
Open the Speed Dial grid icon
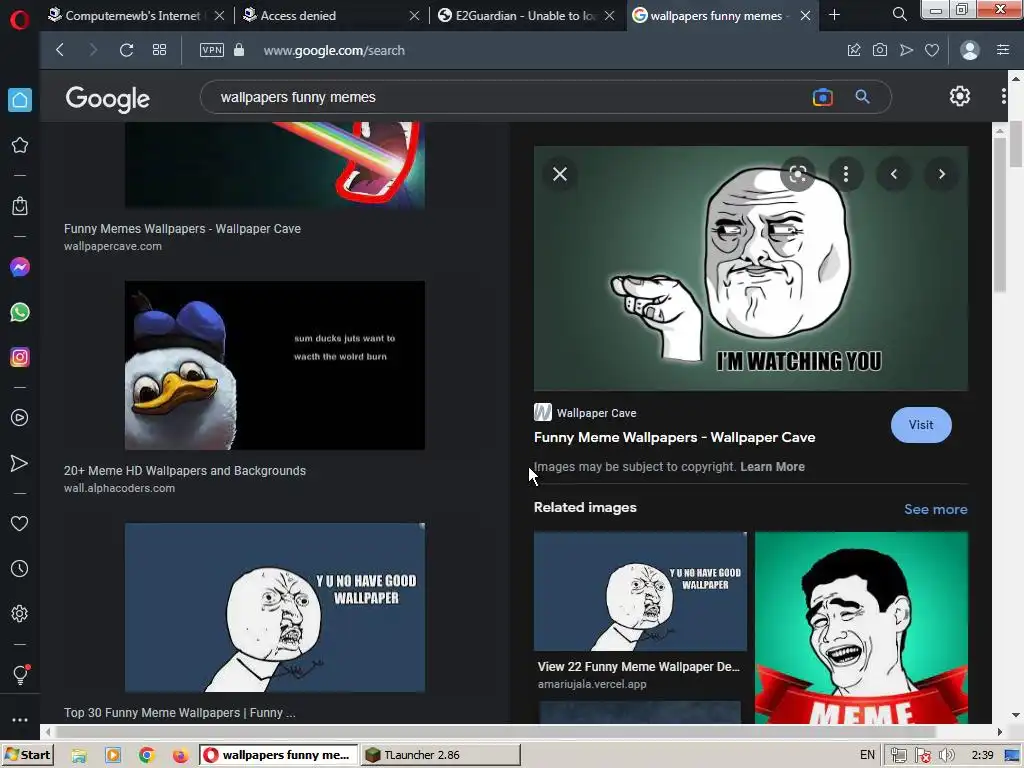click(x=159, y=50)
